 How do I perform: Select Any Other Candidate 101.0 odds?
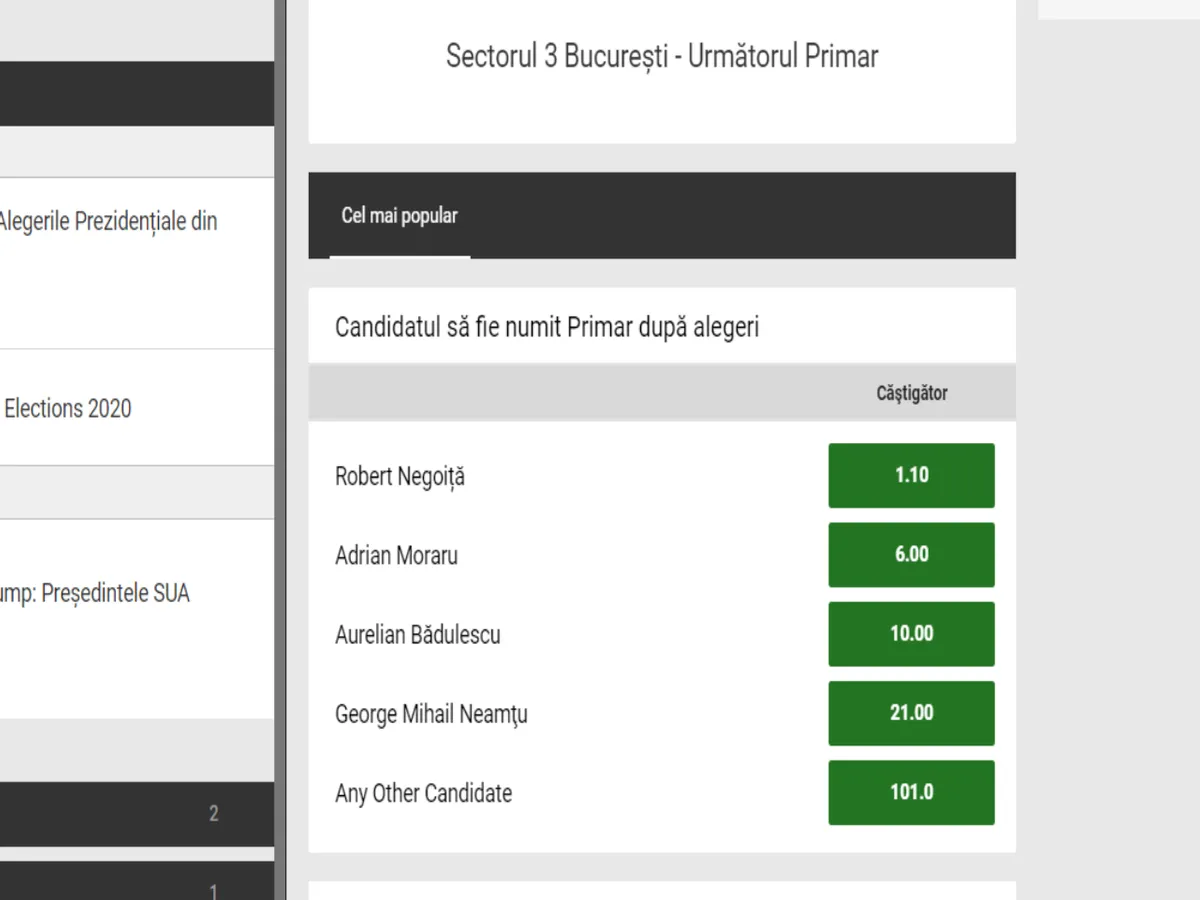pyautogui.click(x=911, y=792)
